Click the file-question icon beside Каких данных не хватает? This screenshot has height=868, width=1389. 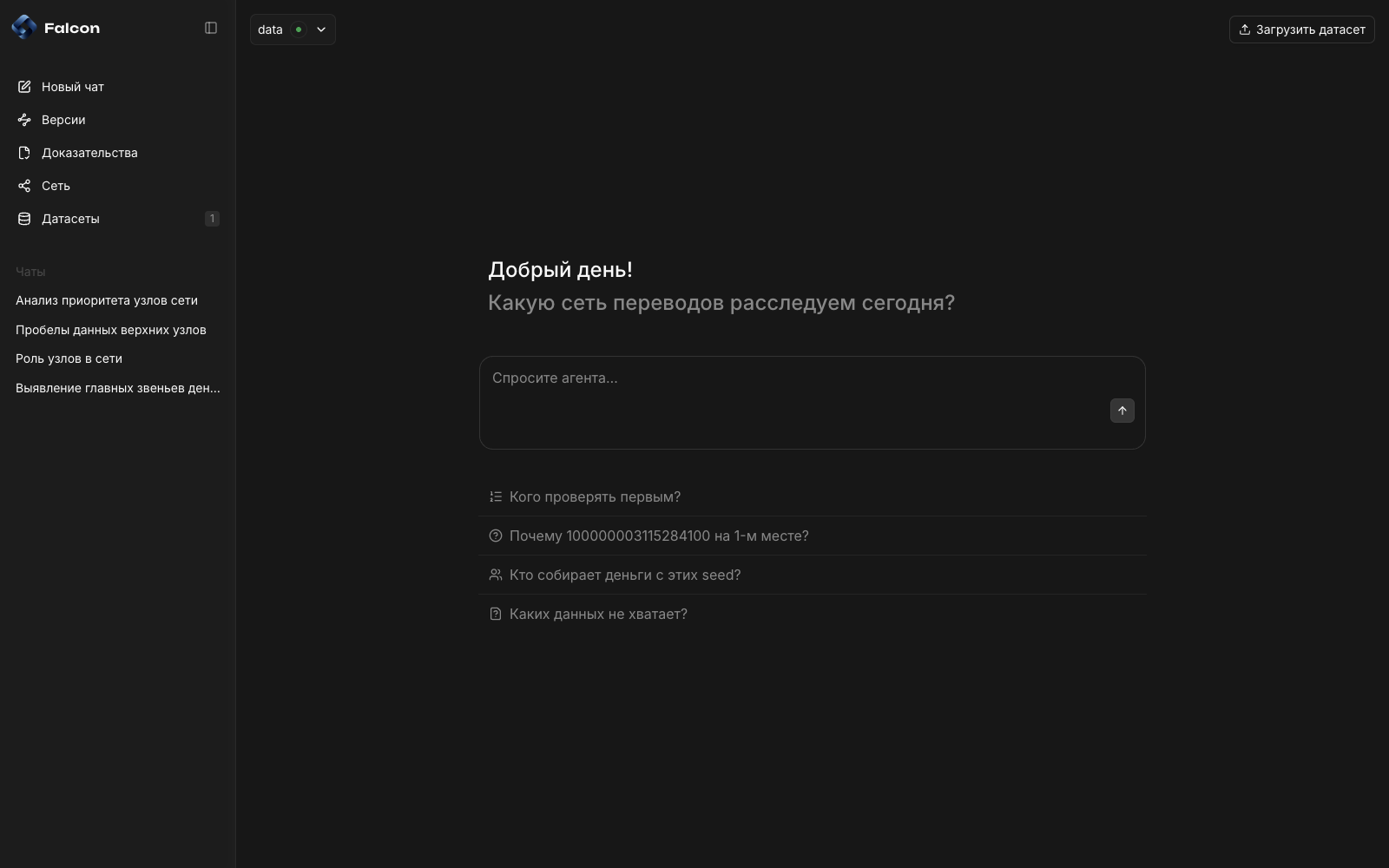pyautogui.click(x=496, y=614)
